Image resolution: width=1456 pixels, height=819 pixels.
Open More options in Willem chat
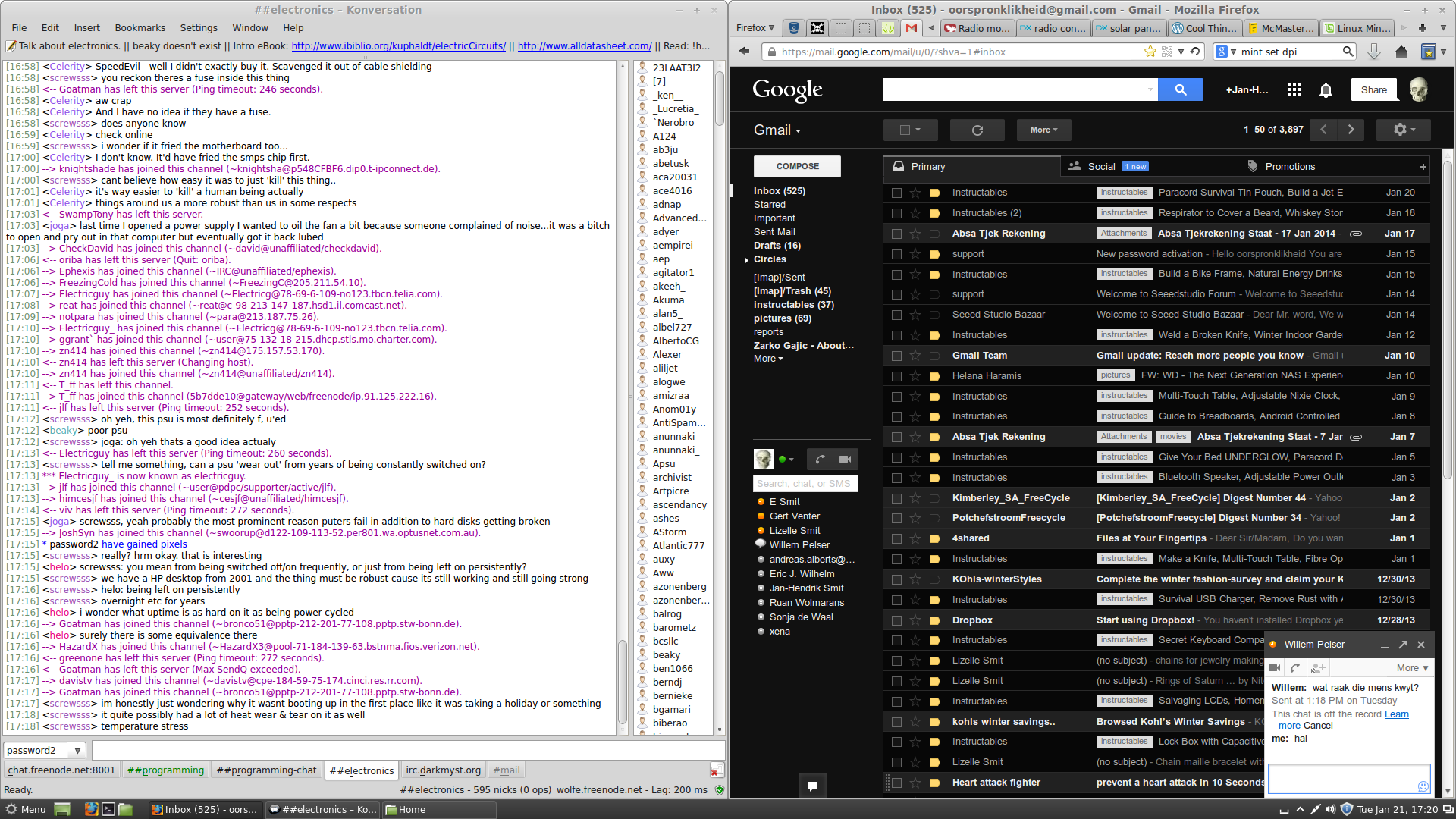point(1413,668)
